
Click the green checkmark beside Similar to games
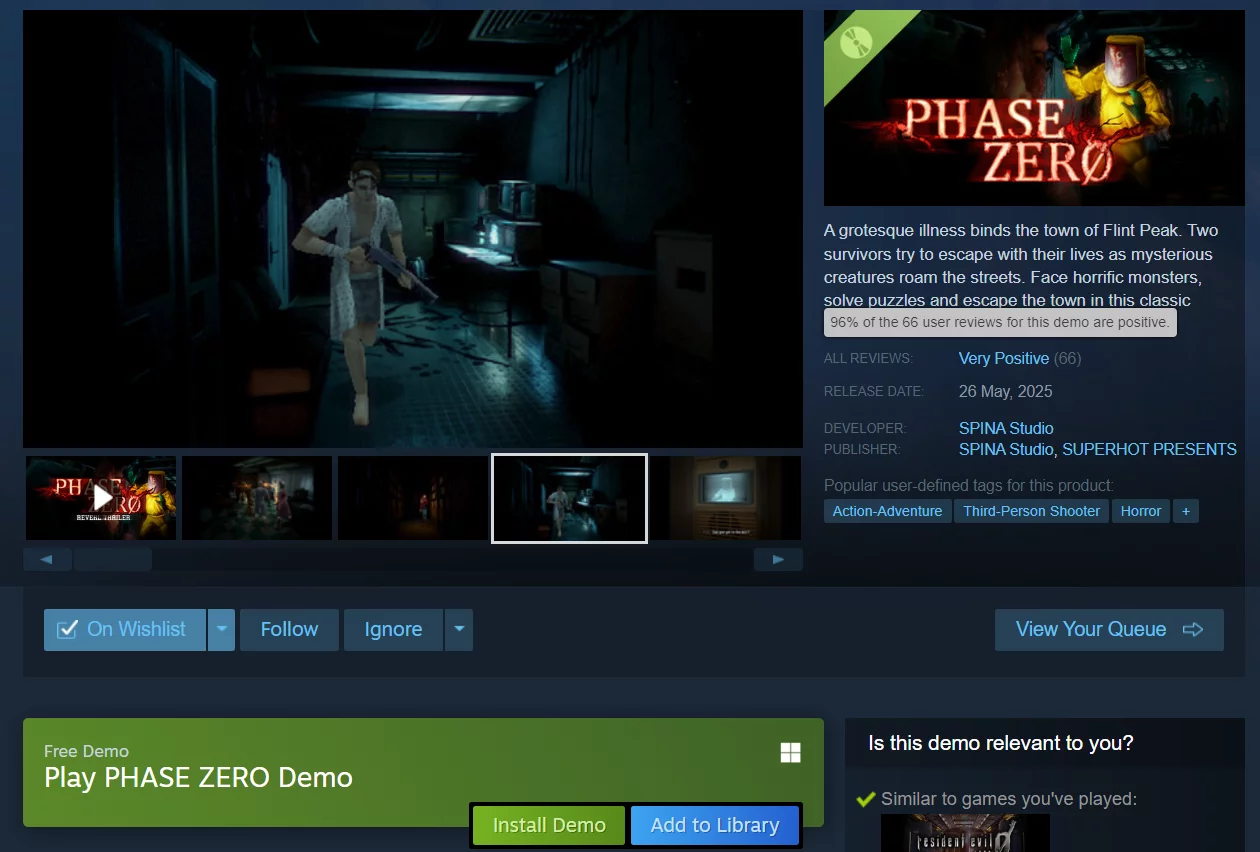(x=866, y=799)
